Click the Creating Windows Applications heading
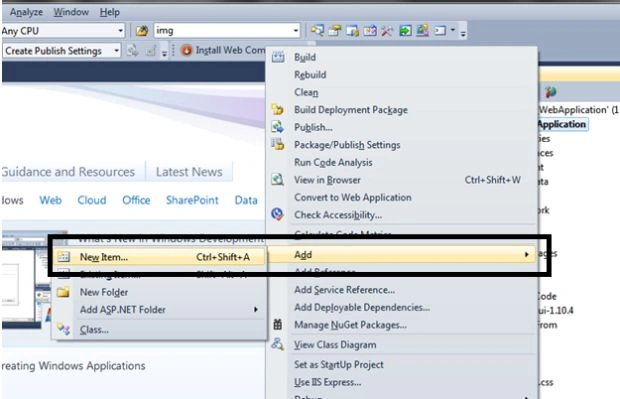Image resolution: width=620 pixels, height=399 pixels. 73,366
